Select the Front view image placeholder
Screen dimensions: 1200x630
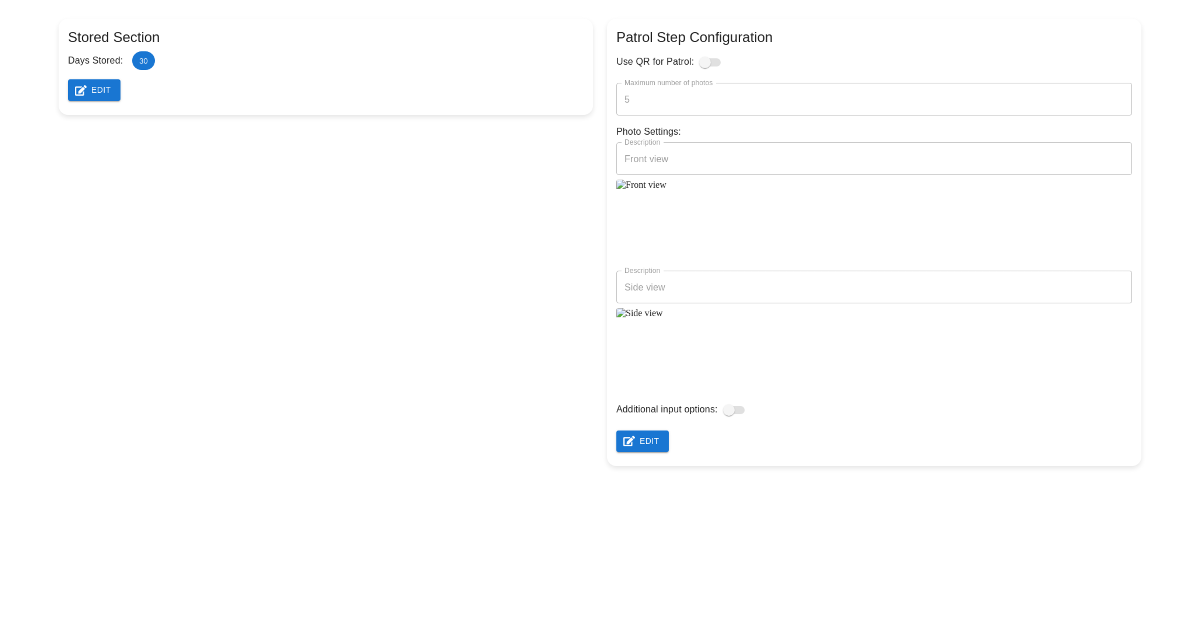pos(641,185)
